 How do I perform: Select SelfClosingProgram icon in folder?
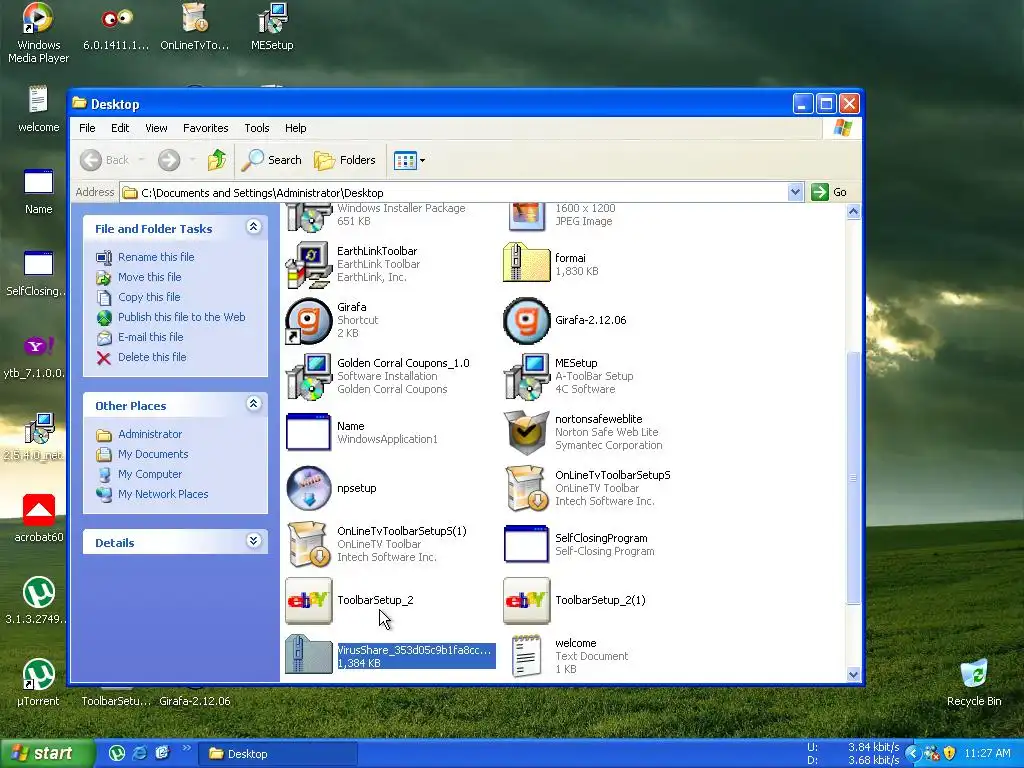tap(527, 544)
